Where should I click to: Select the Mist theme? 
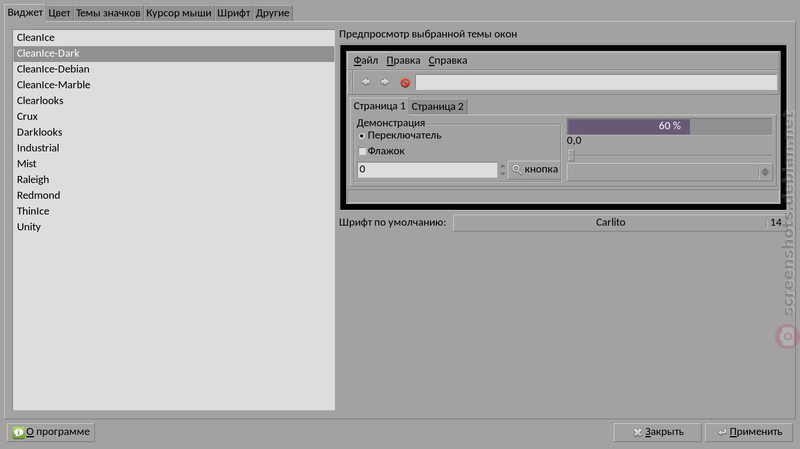pos(173,164)
